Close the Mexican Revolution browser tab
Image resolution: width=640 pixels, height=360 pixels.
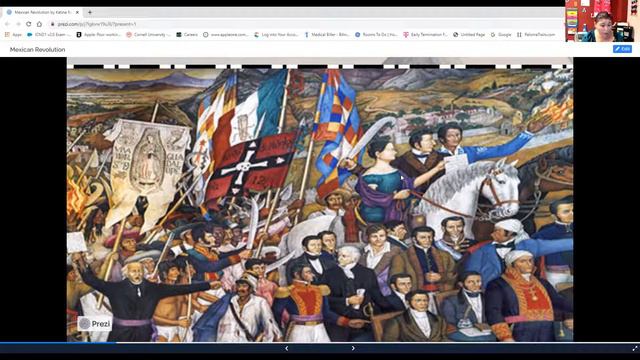pyautogui.click(x=77, y=12)
